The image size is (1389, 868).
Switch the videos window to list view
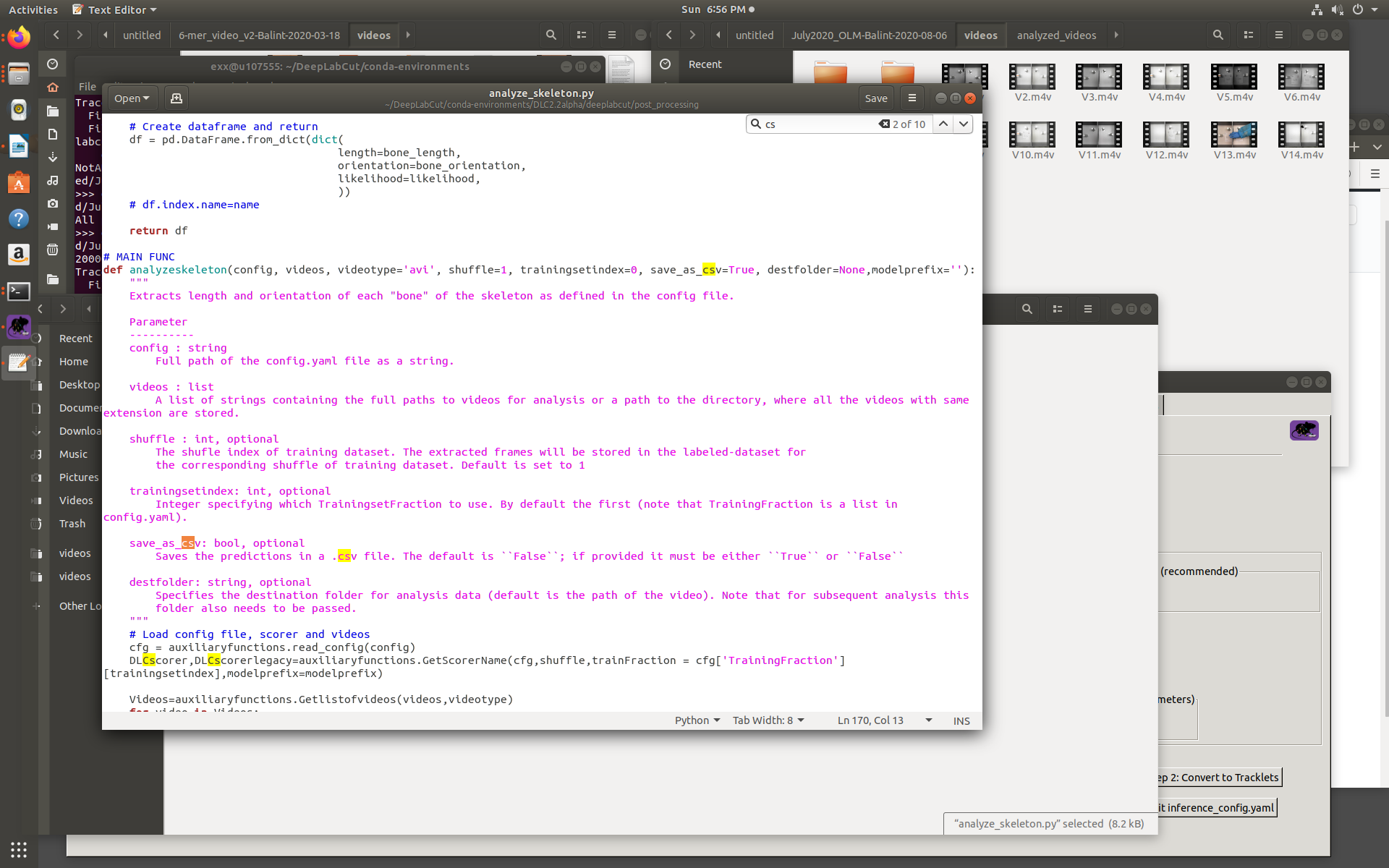[x=1248, y=34]
